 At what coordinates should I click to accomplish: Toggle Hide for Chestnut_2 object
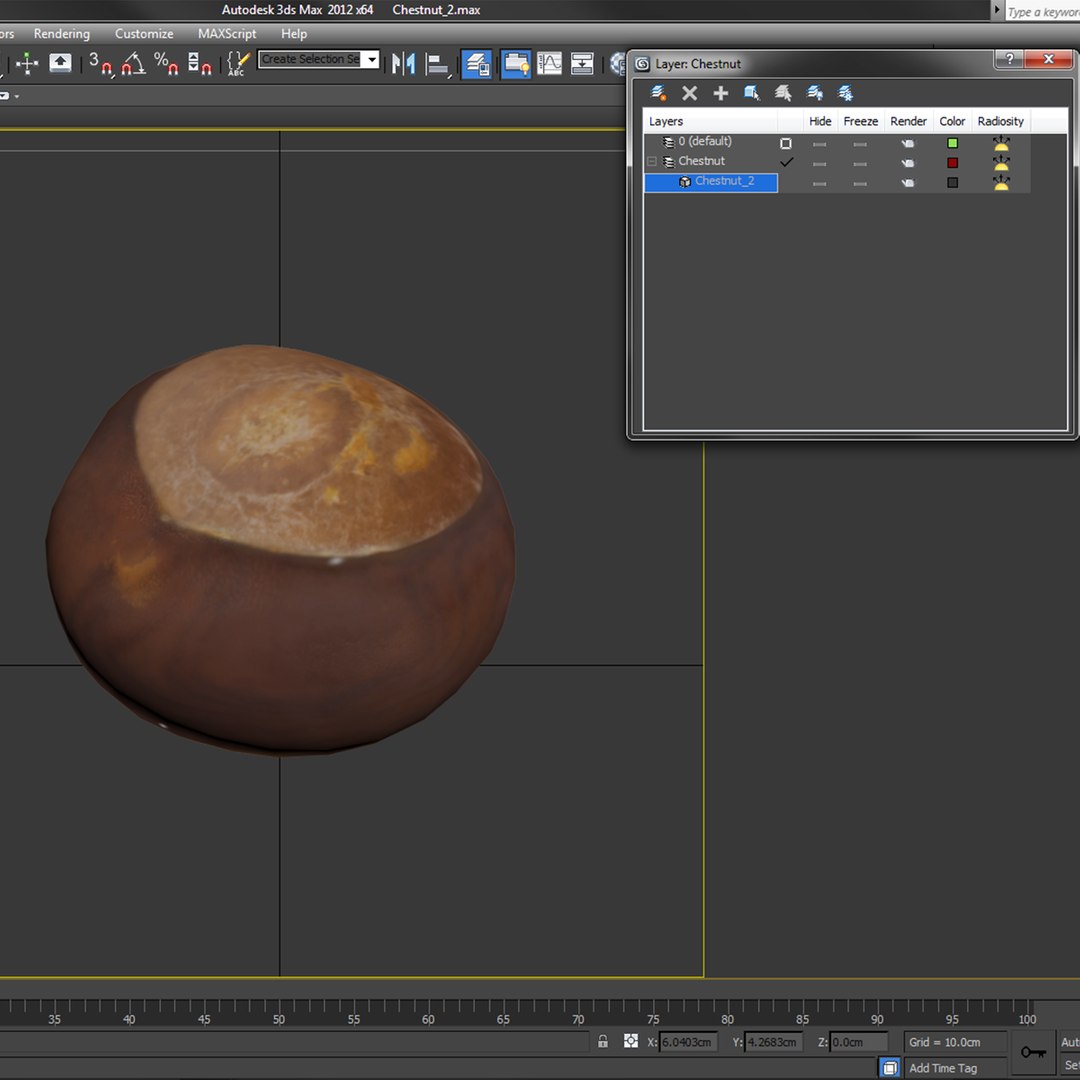(820, 184)
